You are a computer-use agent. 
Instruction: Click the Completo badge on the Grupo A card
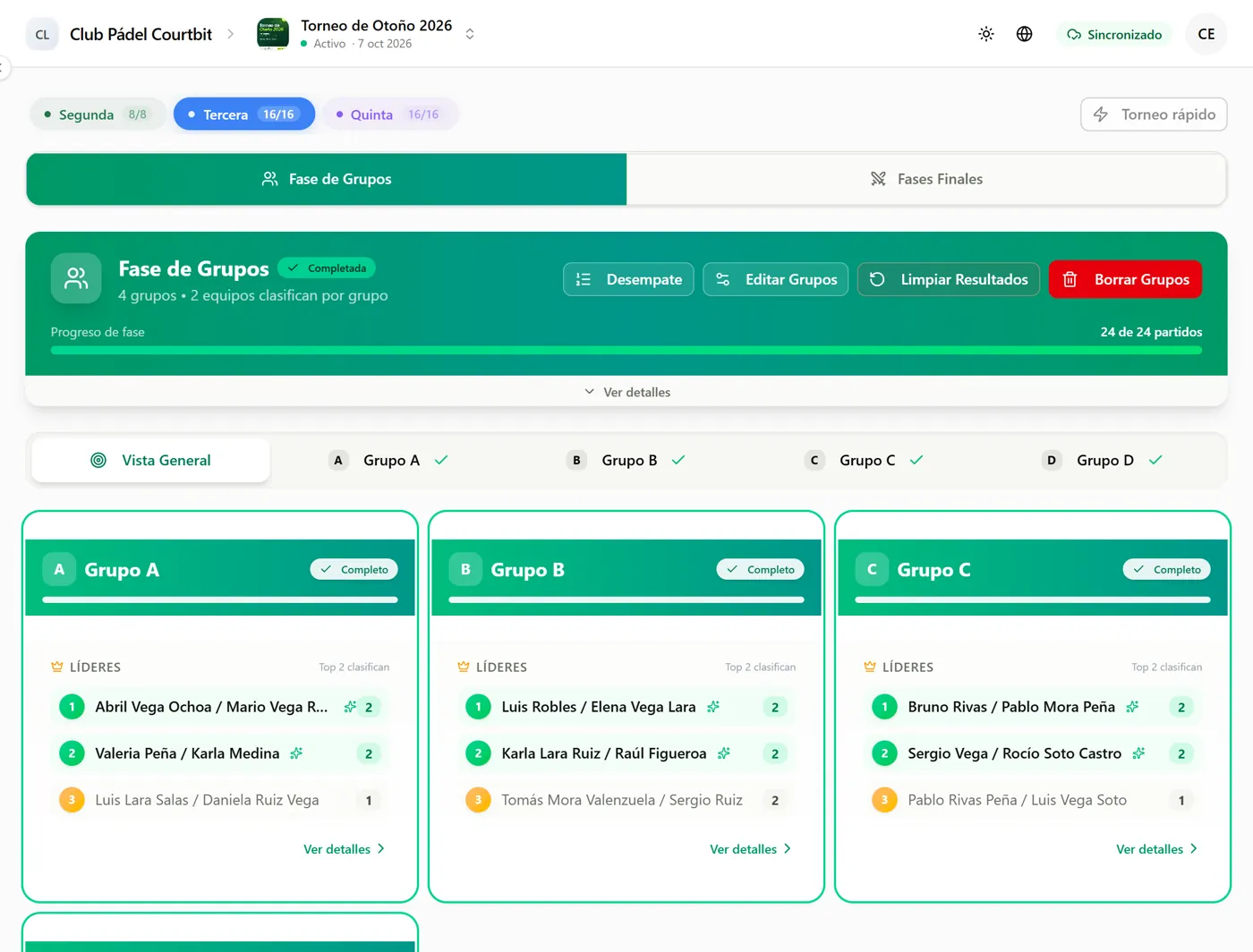coord(354,569)
